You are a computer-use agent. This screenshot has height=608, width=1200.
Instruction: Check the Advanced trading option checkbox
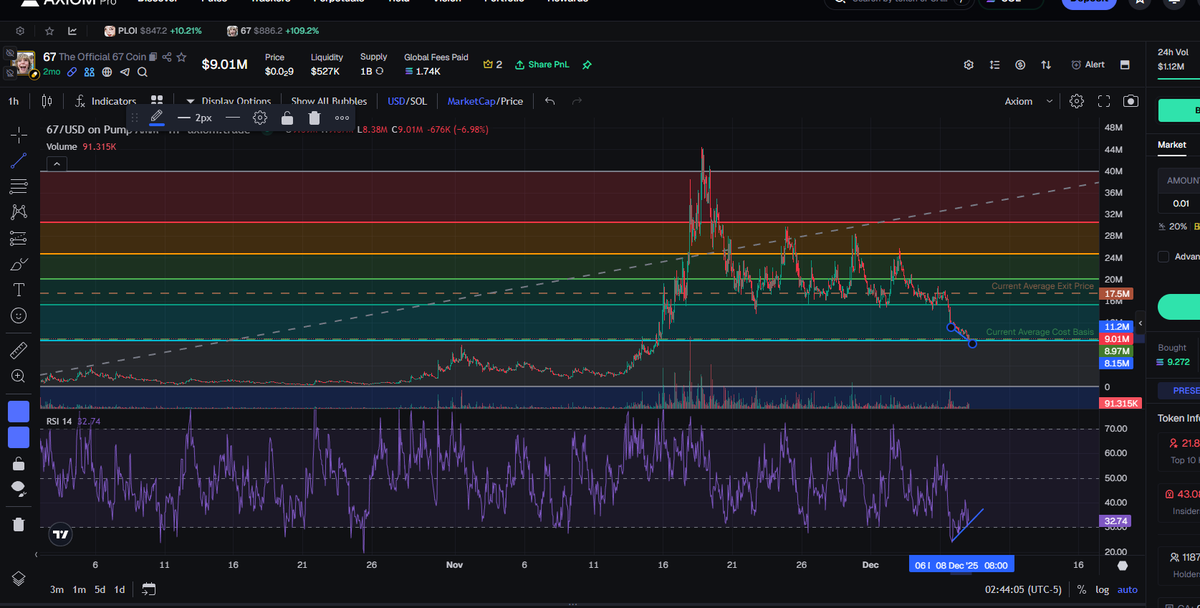pos(1164,257)
